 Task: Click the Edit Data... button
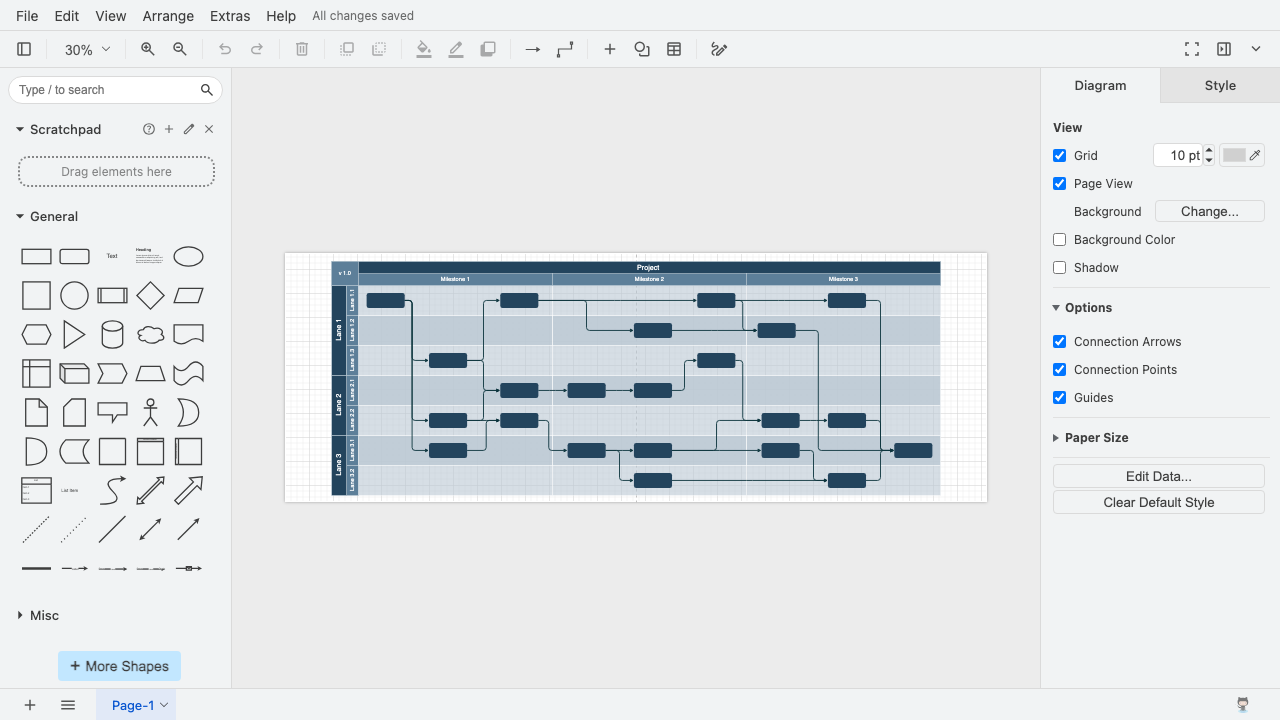tap(1159, 476)
